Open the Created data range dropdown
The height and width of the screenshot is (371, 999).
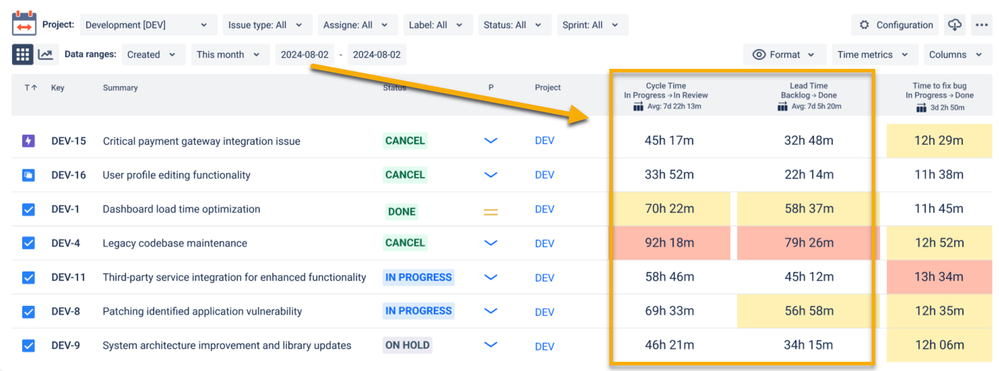154,55
